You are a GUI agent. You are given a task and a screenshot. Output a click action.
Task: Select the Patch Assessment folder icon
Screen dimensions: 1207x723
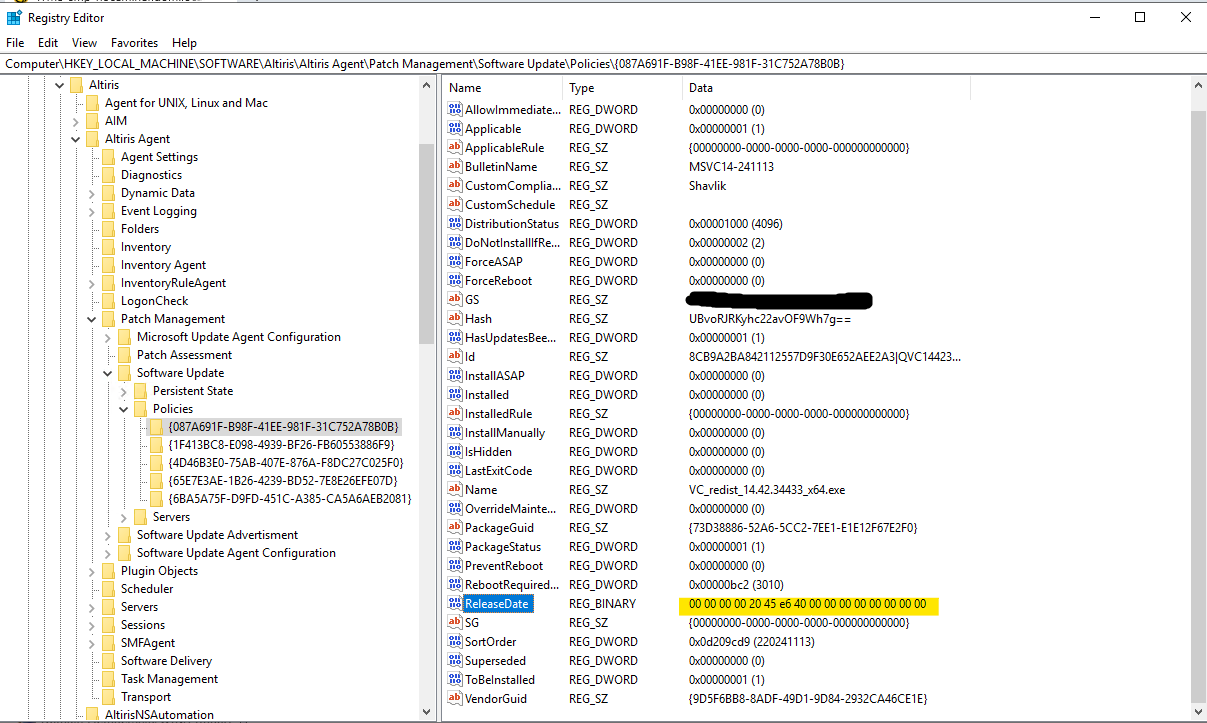(x=125, y=355)
